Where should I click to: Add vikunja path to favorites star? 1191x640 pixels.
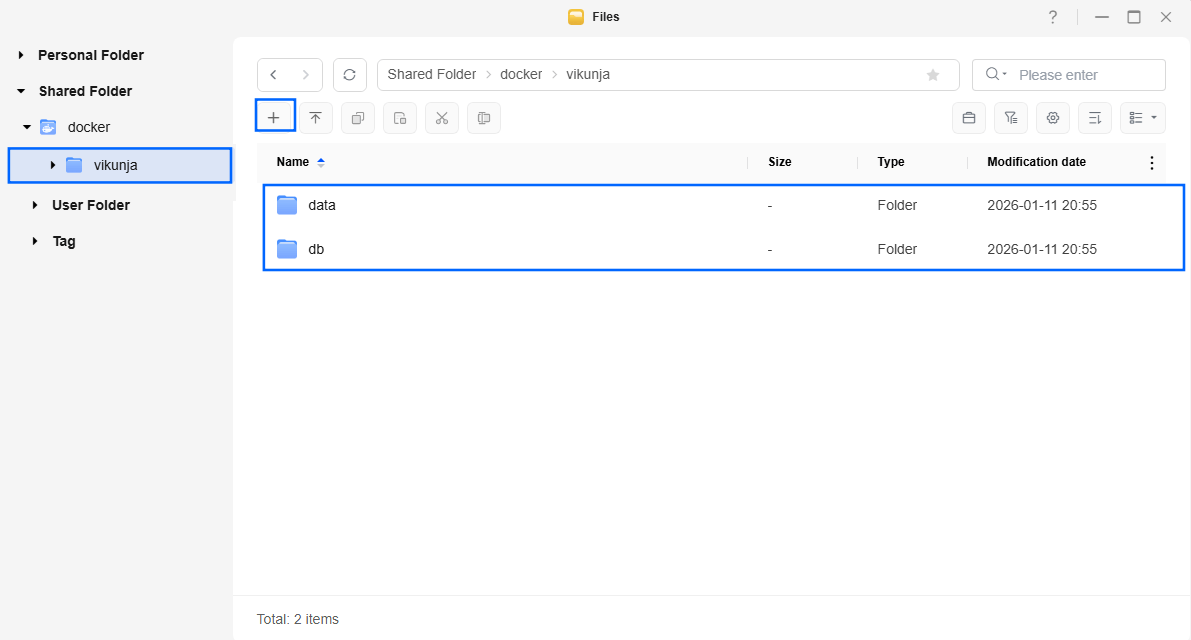[933, 75]
